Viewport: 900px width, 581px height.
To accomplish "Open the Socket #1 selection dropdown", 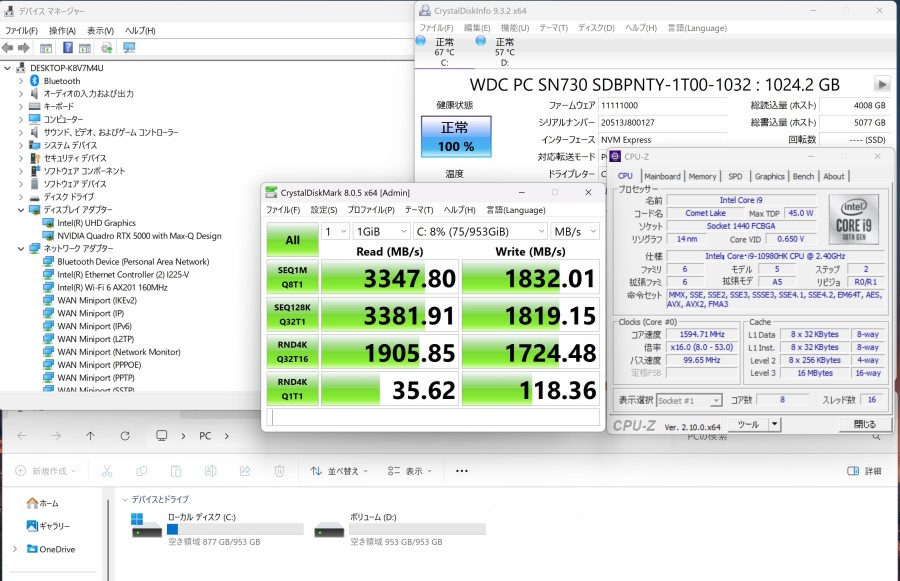I will [689, 400].
